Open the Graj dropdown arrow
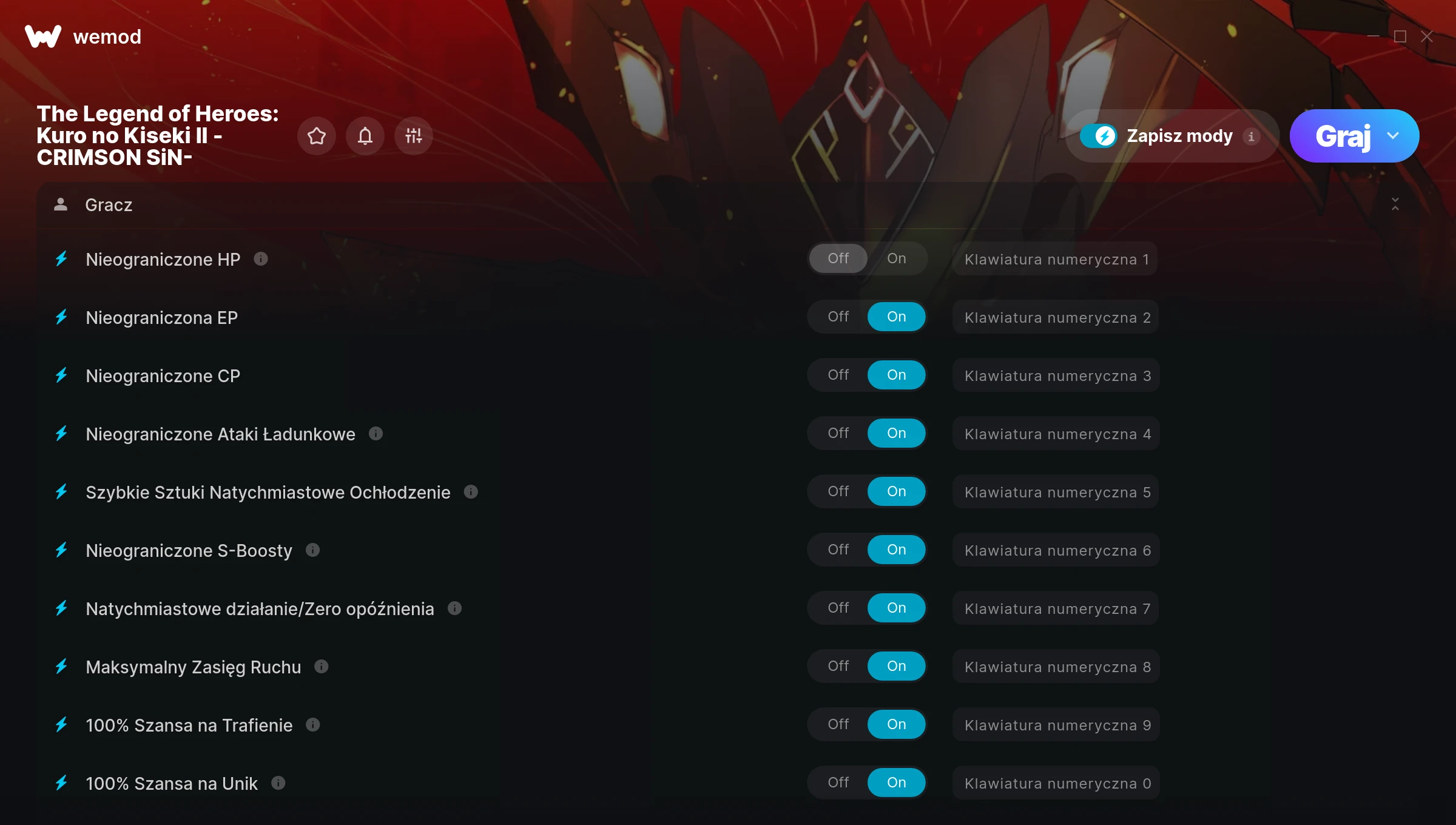The image size is (1456, 825). click(x=1393, y=136)
